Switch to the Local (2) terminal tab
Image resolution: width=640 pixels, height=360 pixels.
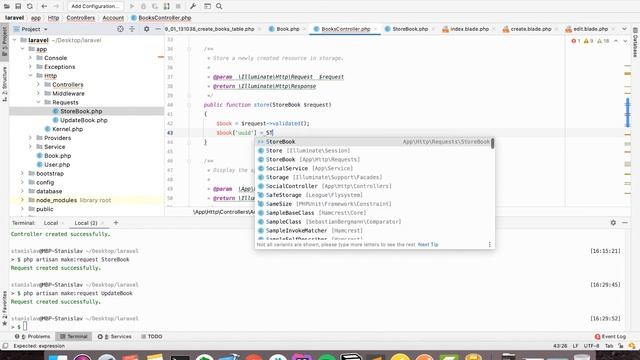click(x=86, y=223)
